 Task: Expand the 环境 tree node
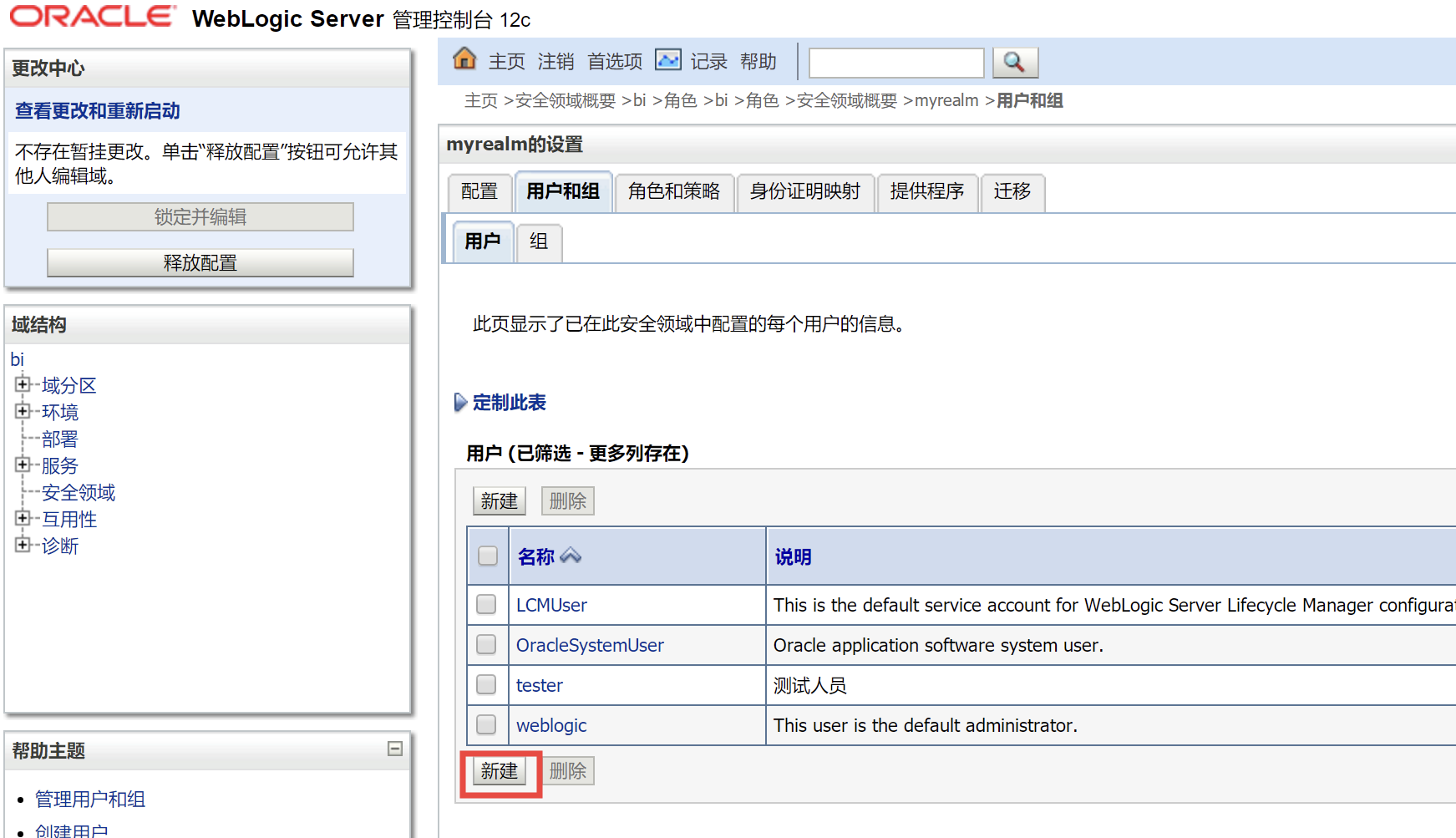[23, 411]
